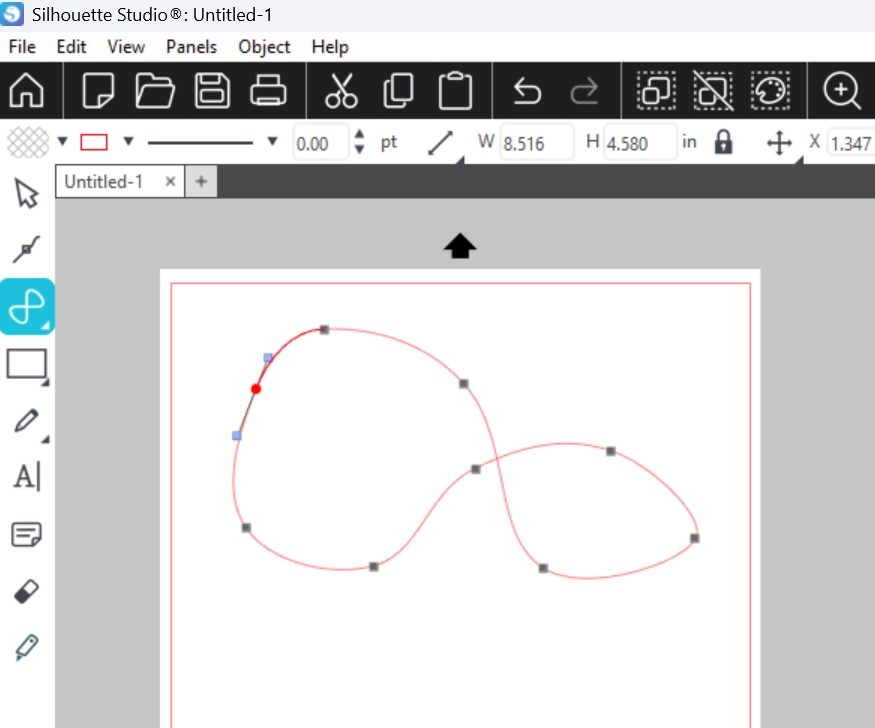Select the Edit Points tool
Viewport: 875px width, 728px height.
pyautogui.click(x=27, y=249)
